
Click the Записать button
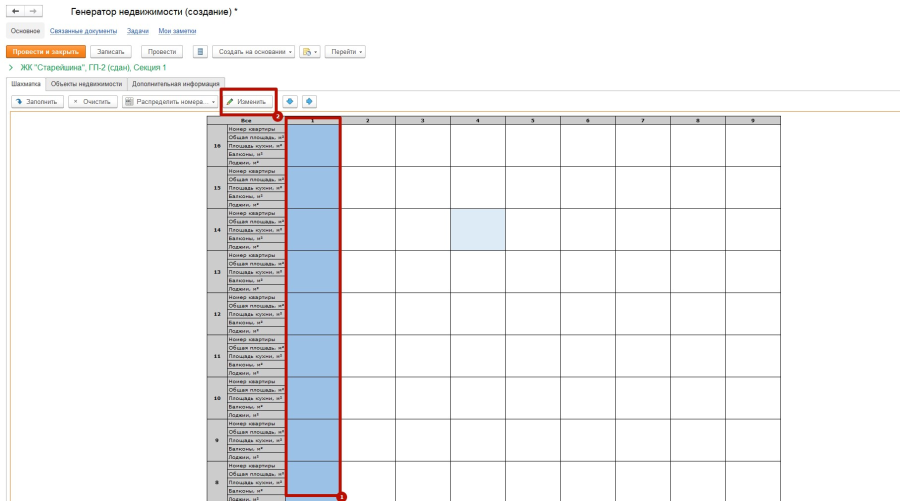click(110, 51)
